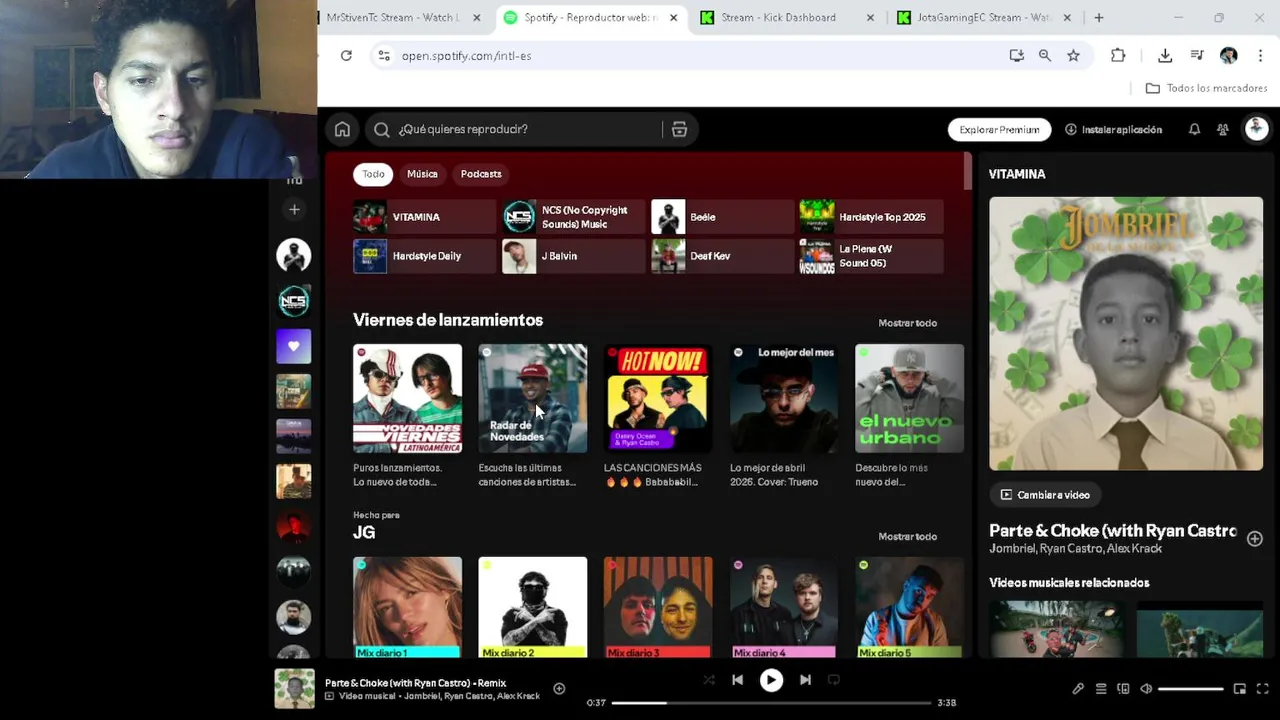
Task: Open Hot Now playlist cover
Action: pyautogui.click(x=658, y=398)
